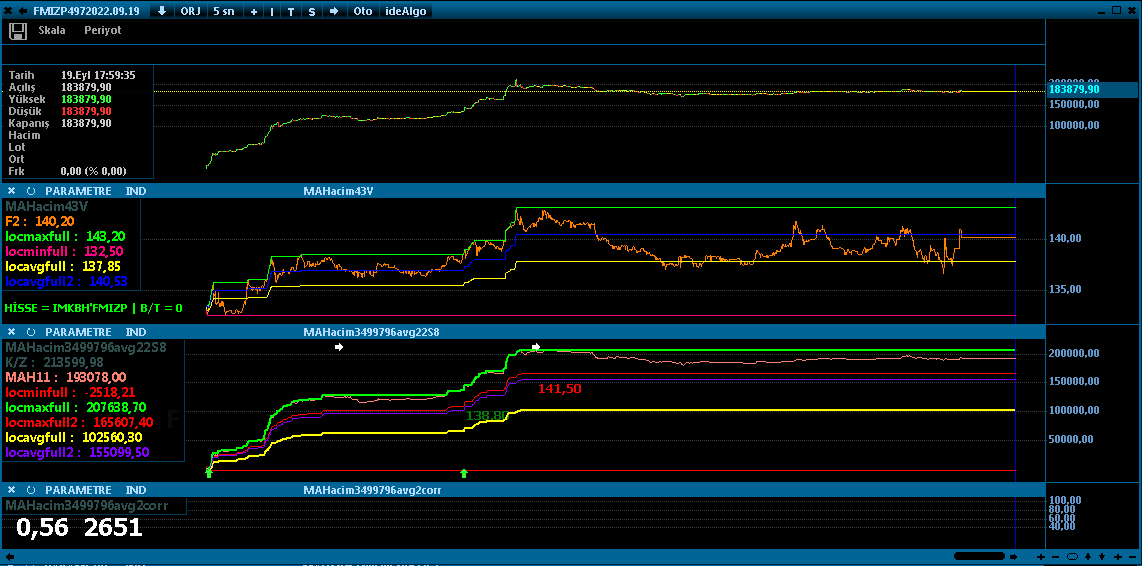Click the first white arrow signal marker

pyautogui.click(x=339, y=347)
